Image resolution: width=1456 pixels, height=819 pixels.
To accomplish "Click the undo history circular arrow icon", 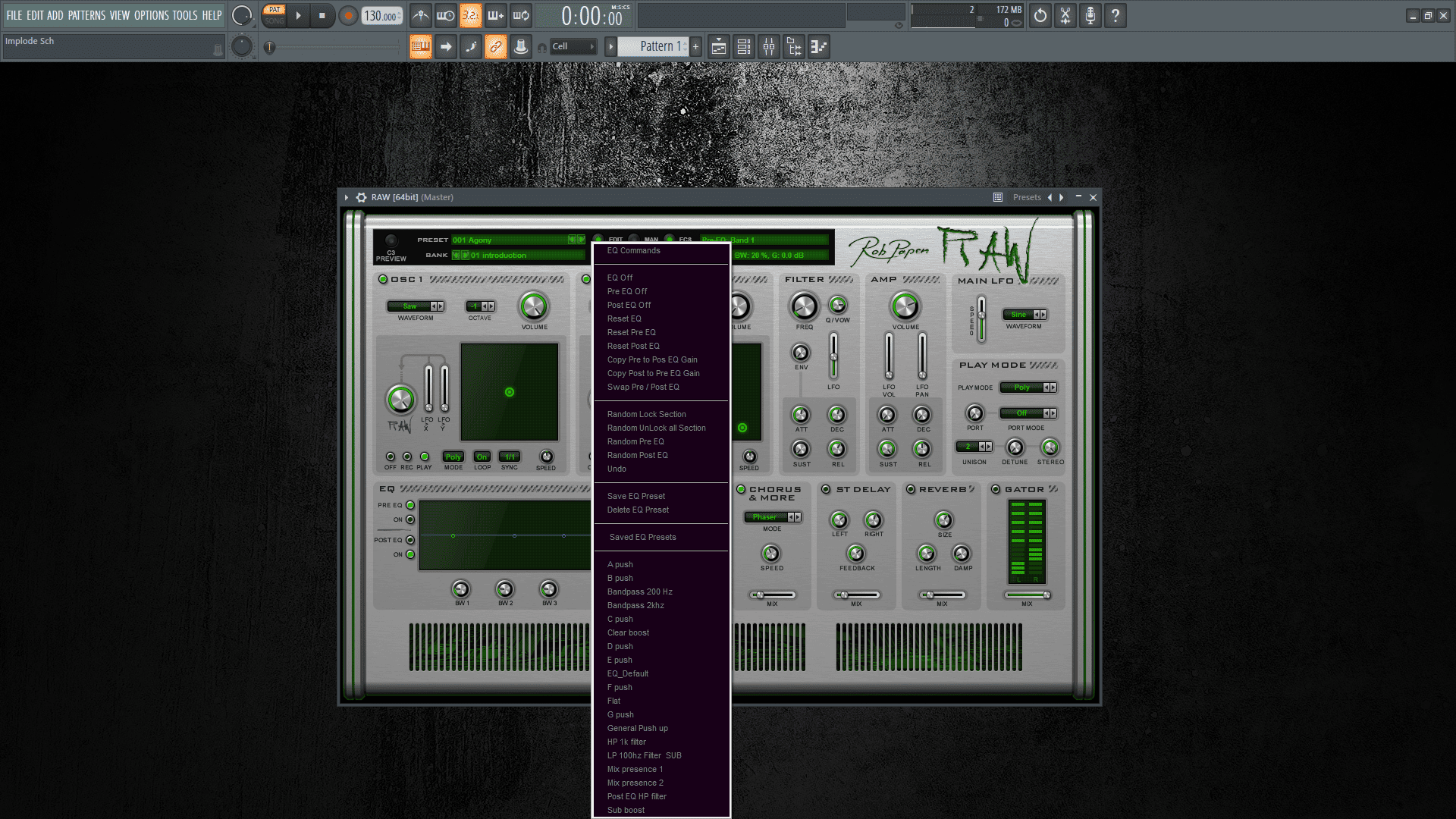I will 1040,16.
